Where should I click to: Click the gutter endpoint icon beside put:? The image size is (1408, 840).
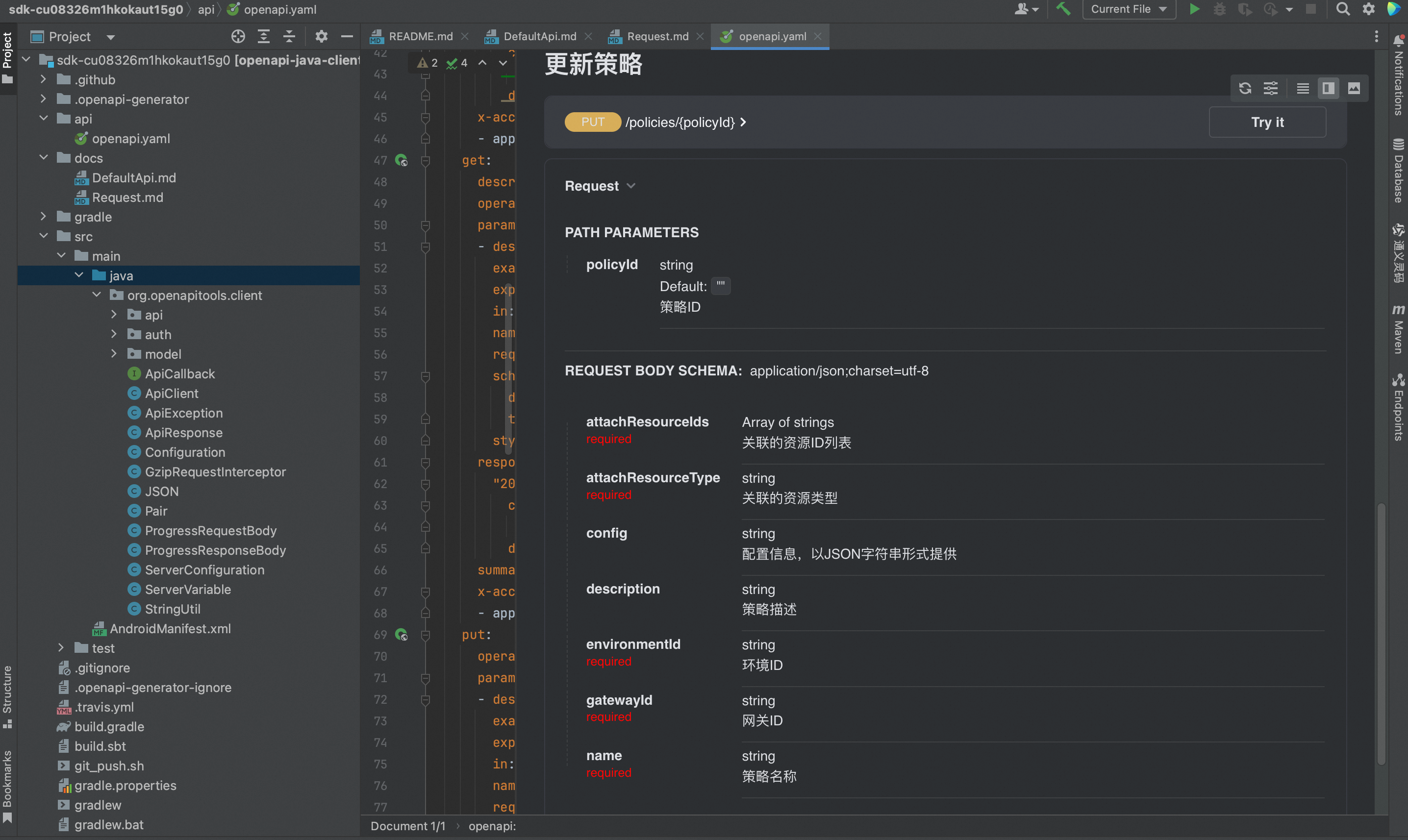pos(402,635)
